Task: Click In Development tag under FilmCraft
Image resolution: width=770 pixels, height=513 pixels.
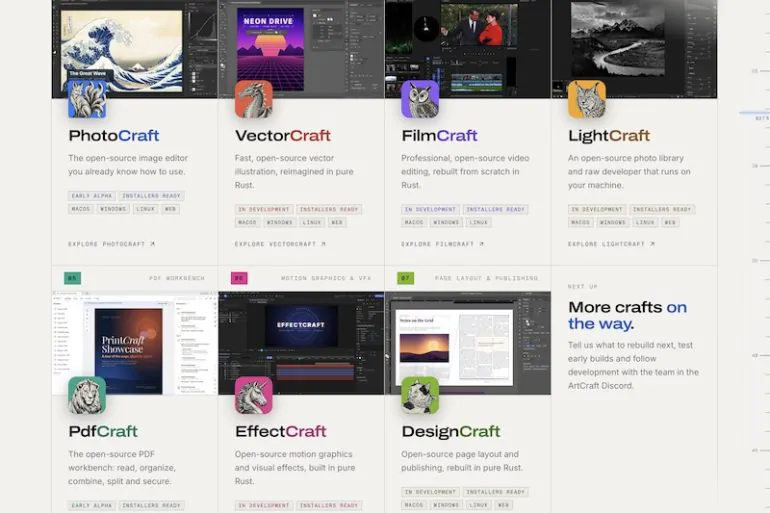Action: pos(430,210)
